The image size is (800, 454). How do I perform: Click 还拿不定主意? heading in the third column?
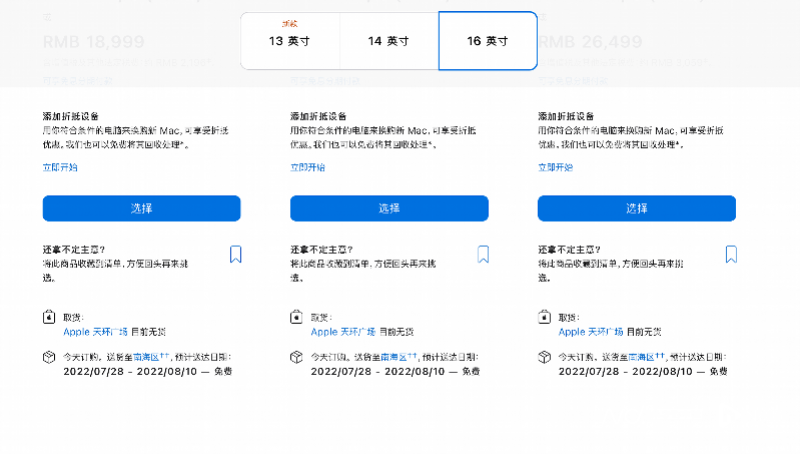(x=569, y=250)
